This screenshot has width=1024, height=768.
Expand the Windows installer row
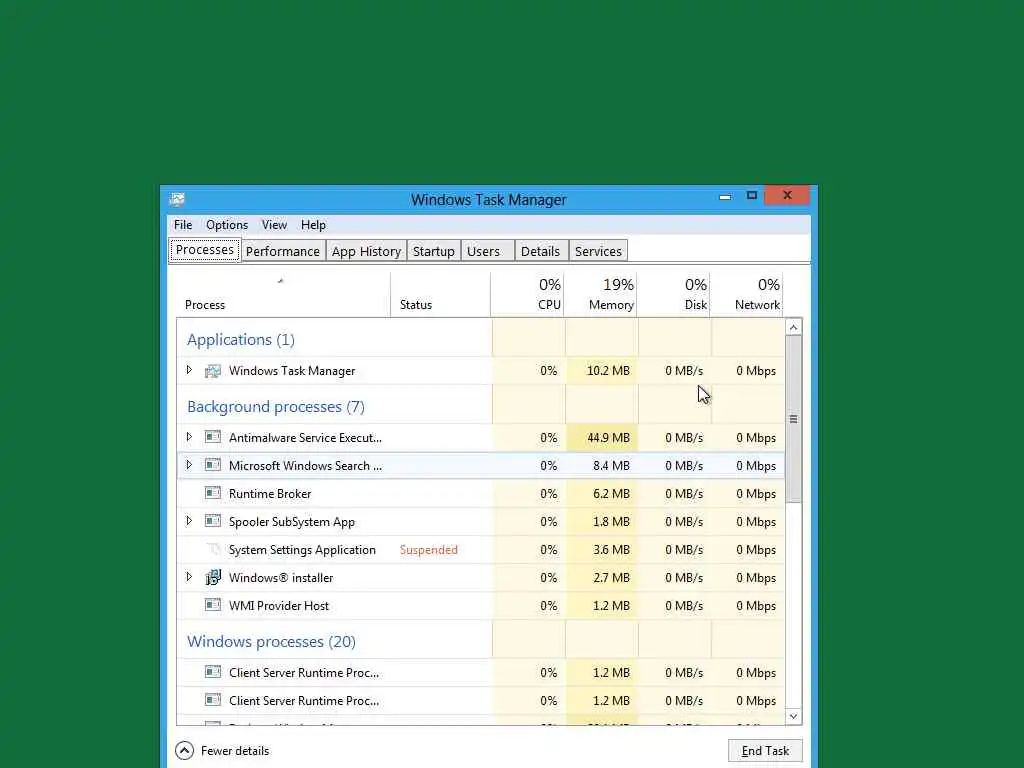[189, 577]
